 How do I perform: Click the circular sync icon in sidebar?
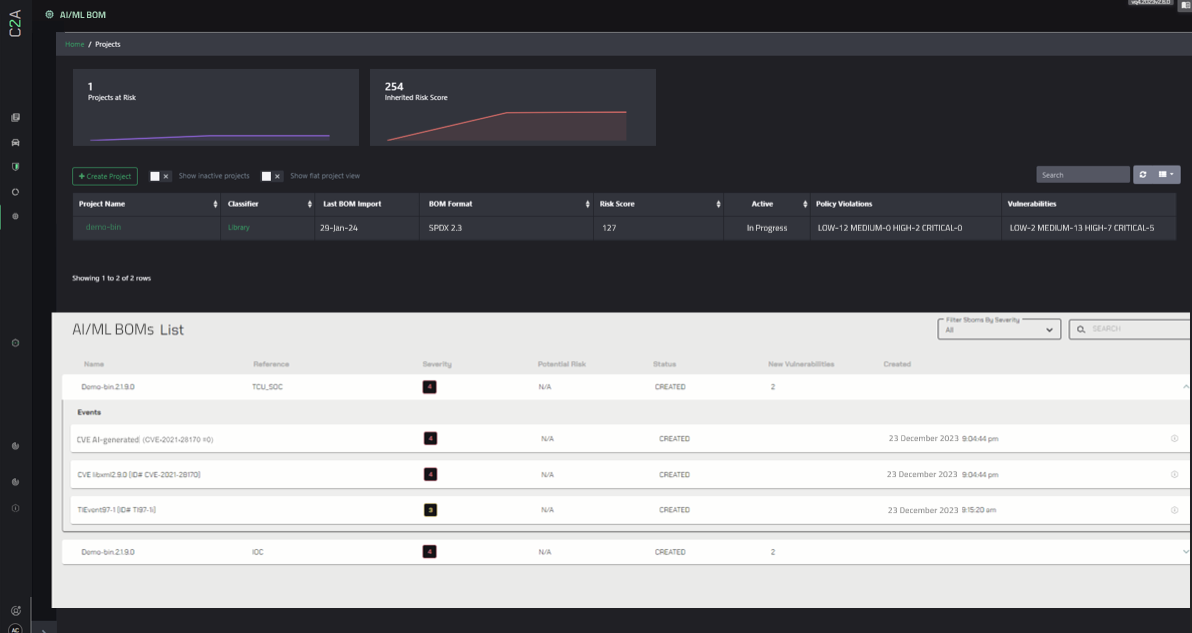pyautogui.click(x=15, y=192)
